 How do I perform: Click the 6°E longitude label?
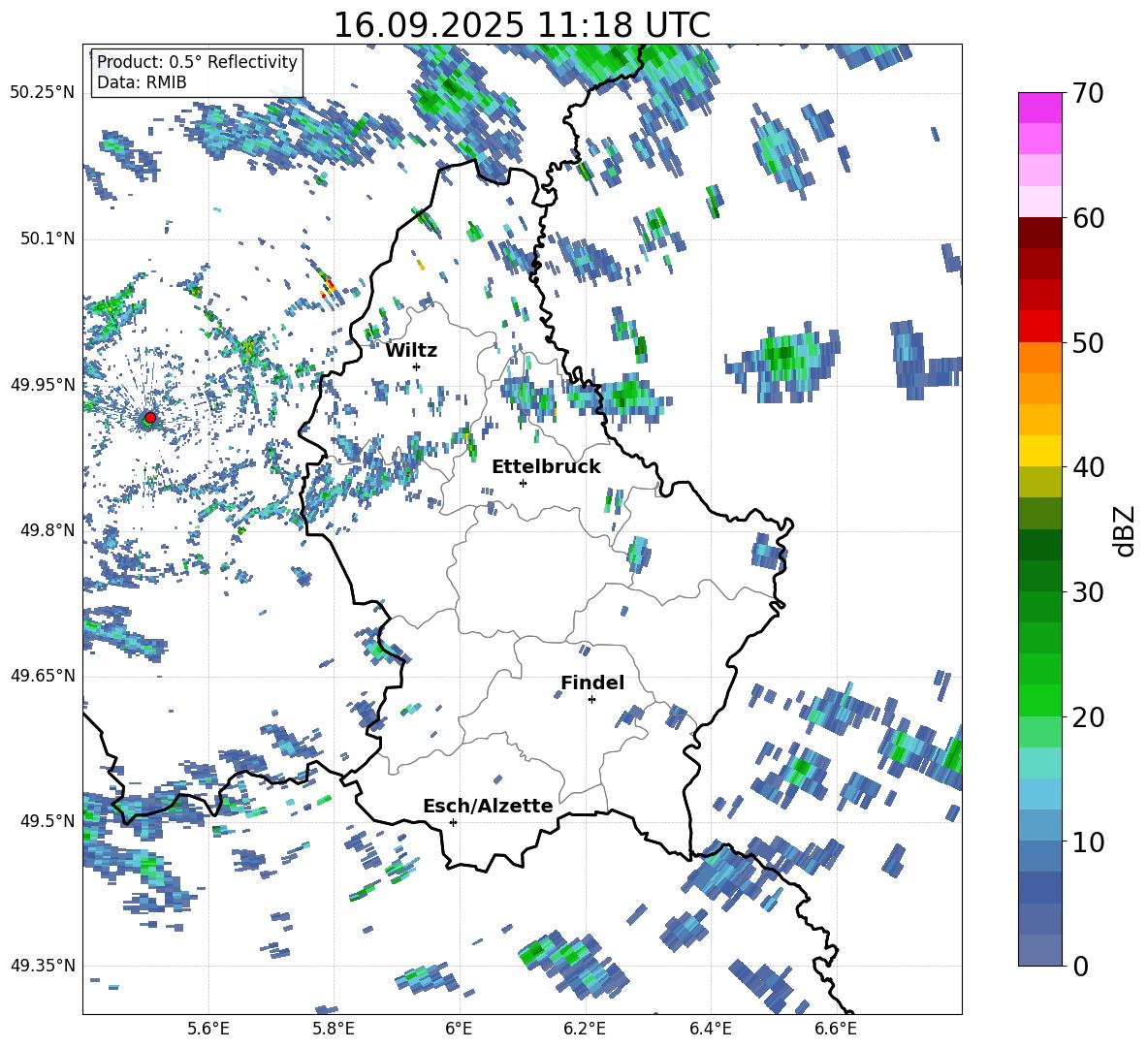459,1029
